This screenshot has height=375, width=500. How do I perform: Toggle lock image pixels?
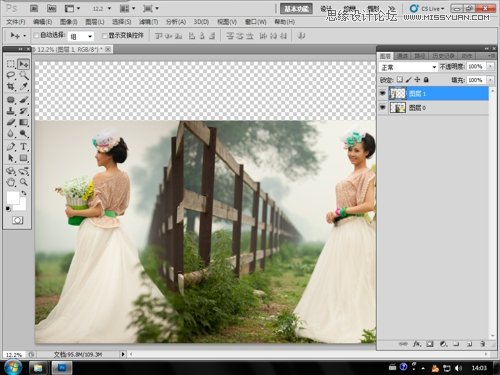tap(409, 80)
